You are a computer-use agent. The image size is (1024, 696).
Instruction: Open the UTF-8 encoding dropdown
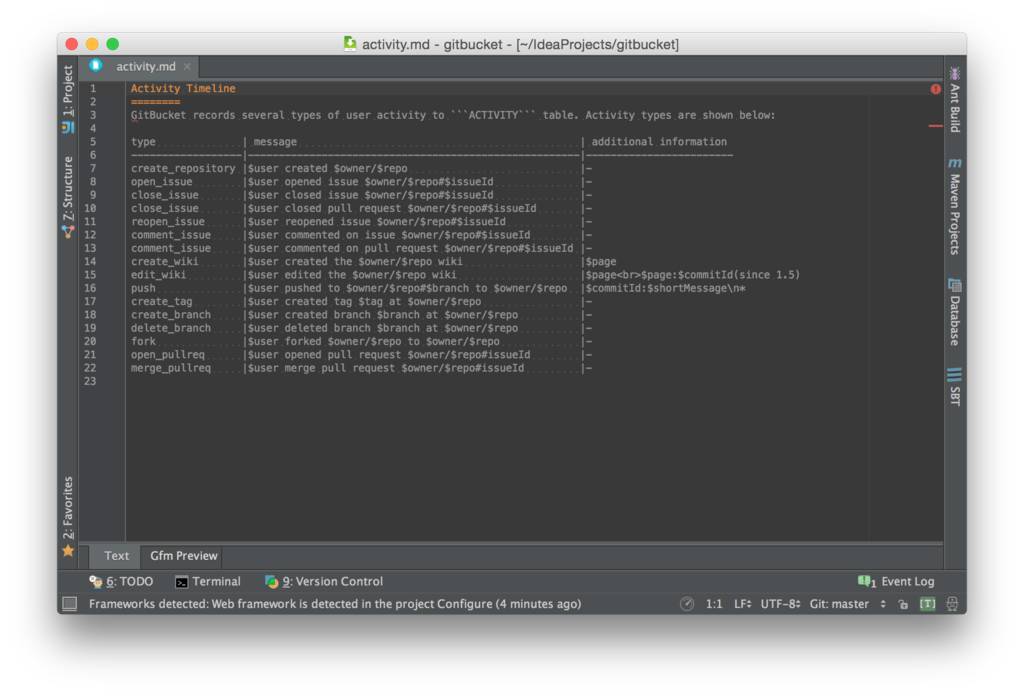(x=780, y=604)
